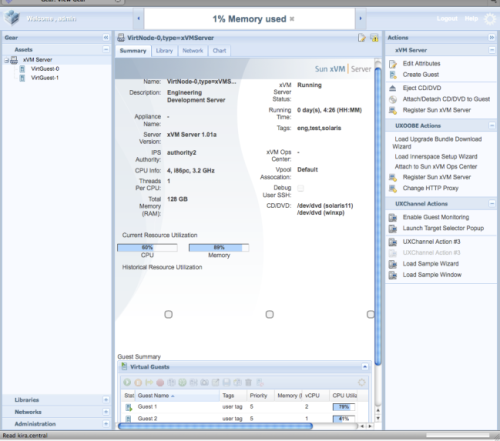Screen dimensions: 500x441
Task: Expand the Networks section
Action: click(x=106, y=412)
